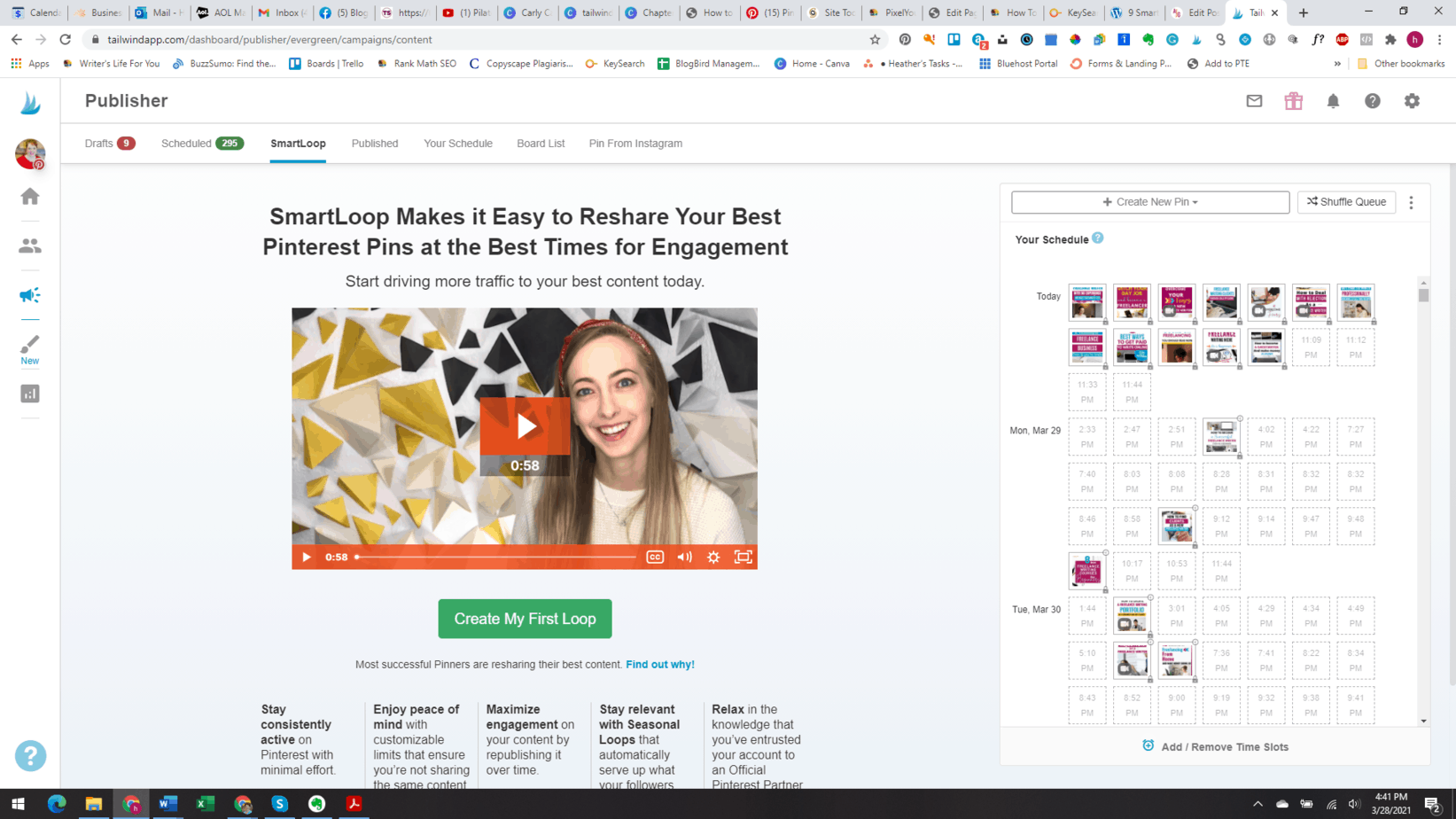The width and height of the screenshot is (1456, 819).
Task: Open the Tailwind home icon in sidebar
Action: (x=30, y=197)
